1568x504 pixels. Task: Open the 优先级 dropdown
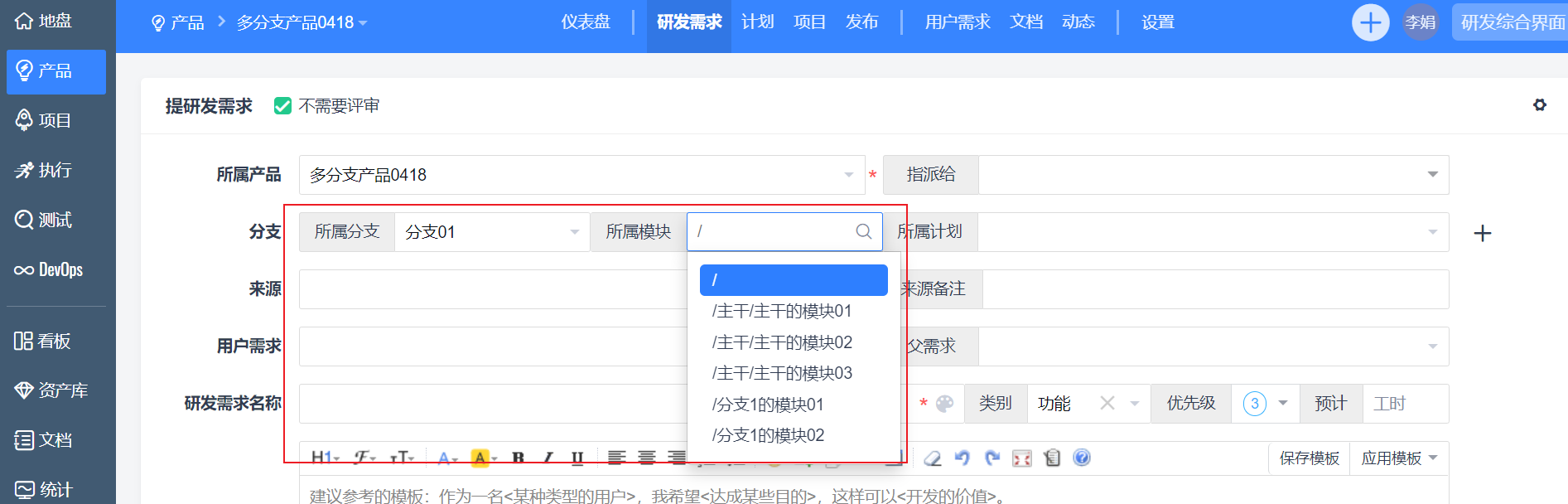pyautogui.click(x=1265, y=404)
